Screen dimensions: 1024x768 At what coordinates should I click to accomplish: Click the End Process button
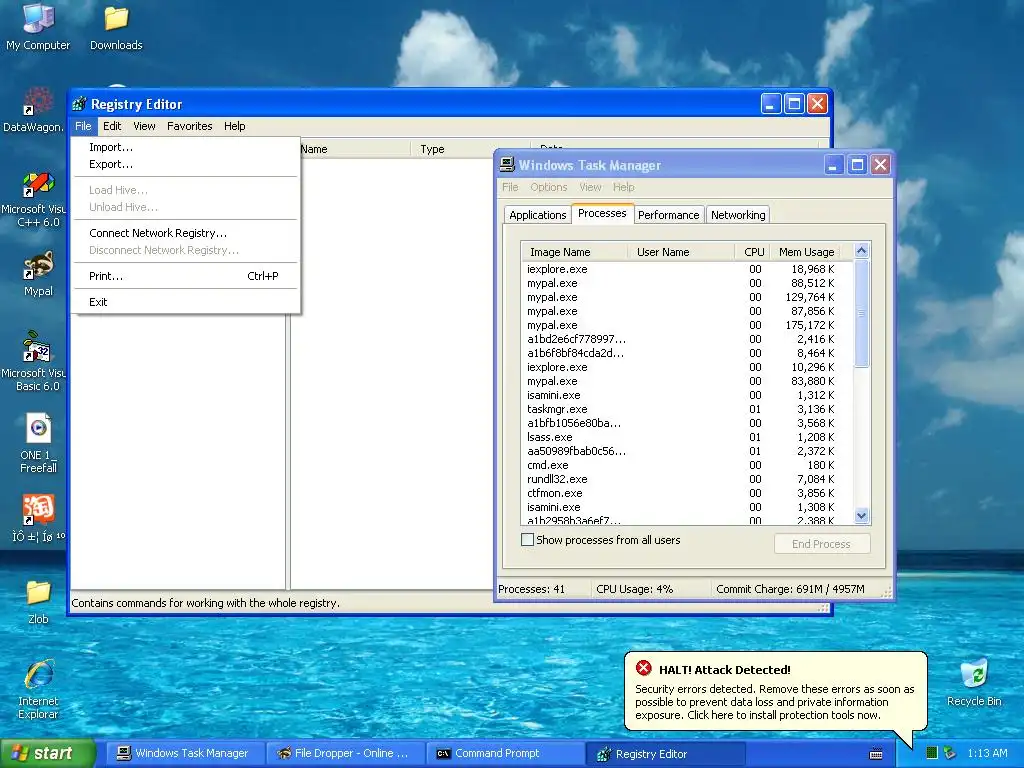(x=822, y=543)
